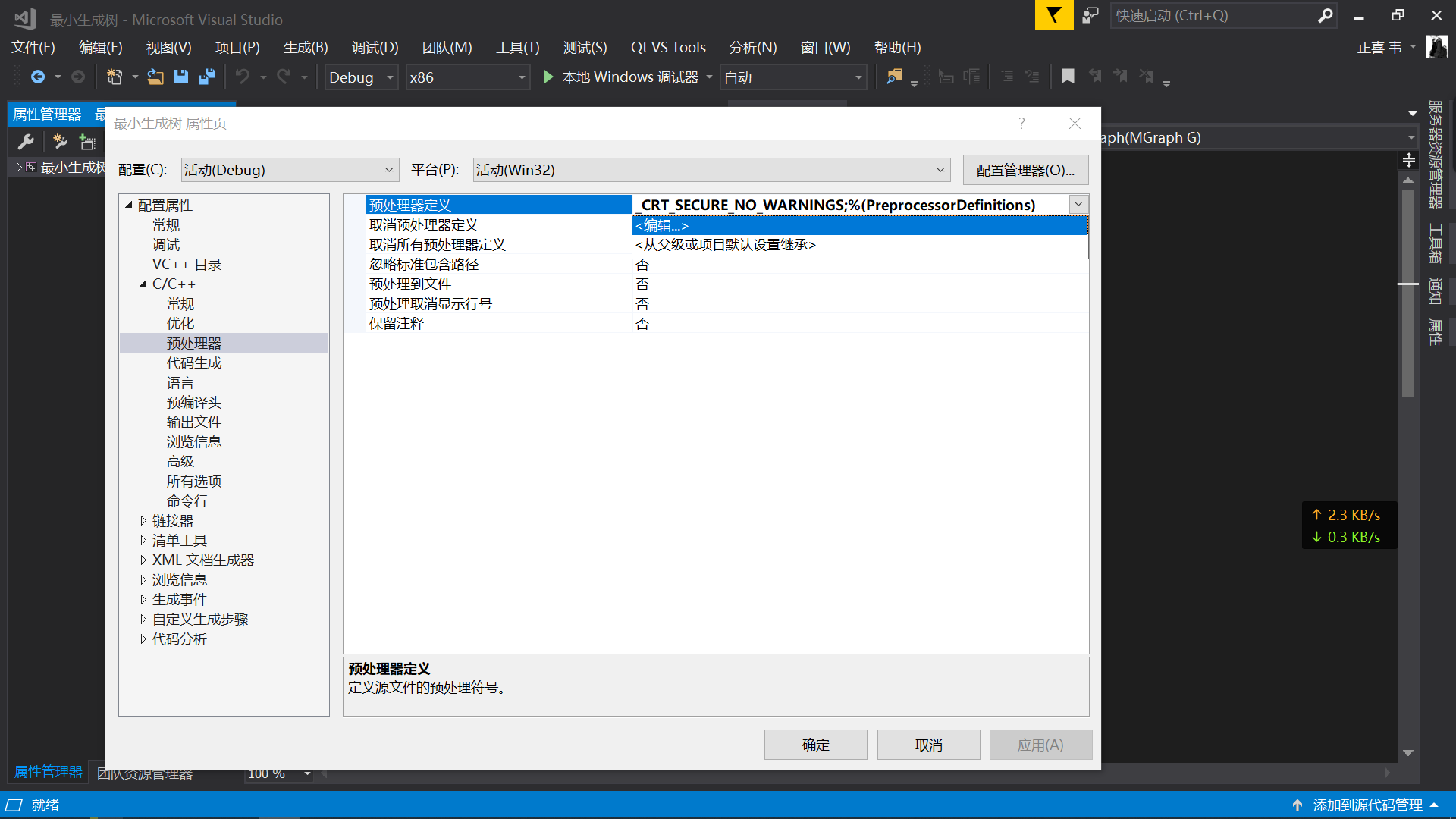Viewport: 1456px width, 819px height.
Task: Click the 确定 button
Action: (x=816, y=745)
